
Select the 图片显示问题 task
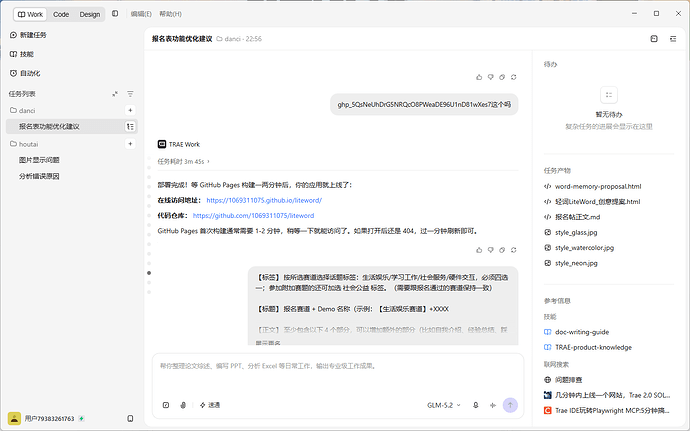pos(39,160)
